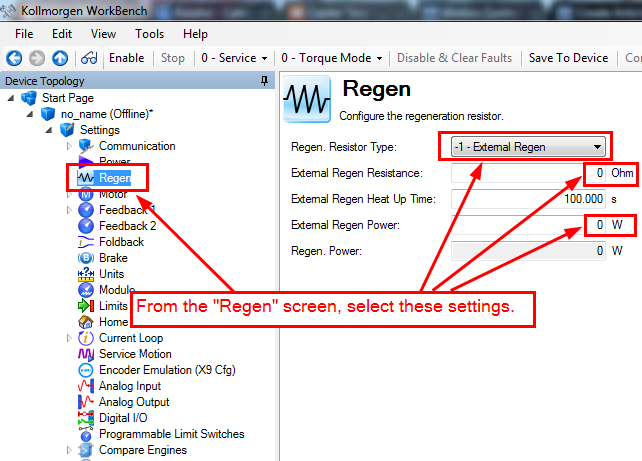
Task: Click the External Regen Heat Up Time field
Action: 528,199
